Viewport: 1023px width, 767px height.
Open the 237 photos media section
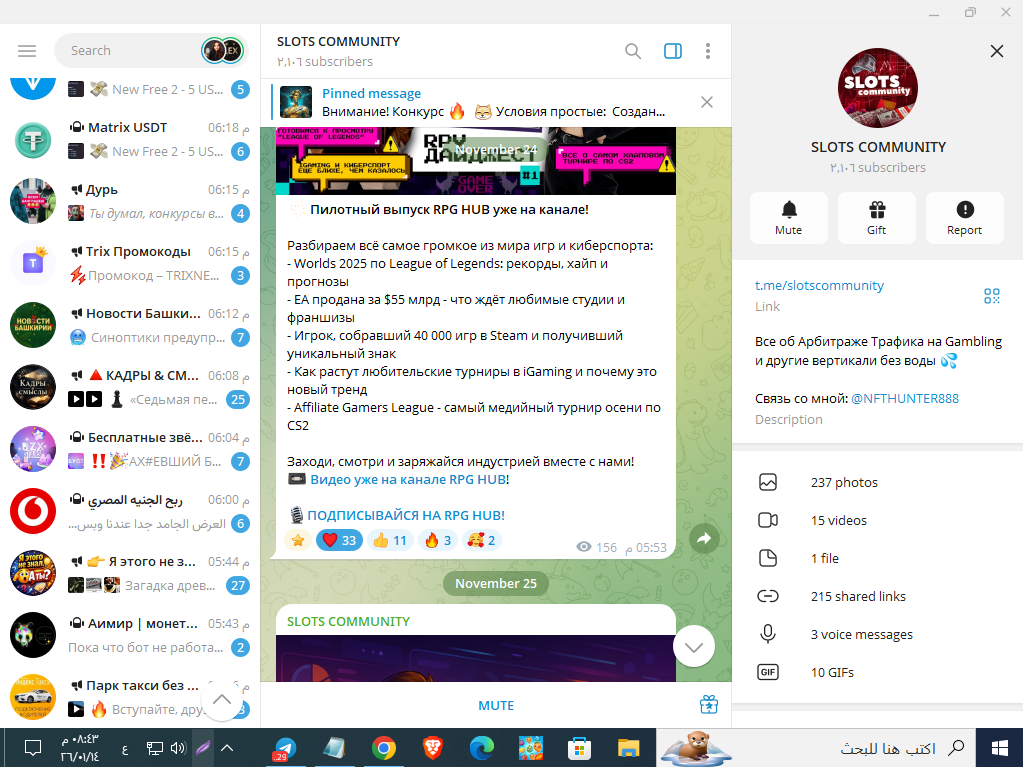coord(878,483)
